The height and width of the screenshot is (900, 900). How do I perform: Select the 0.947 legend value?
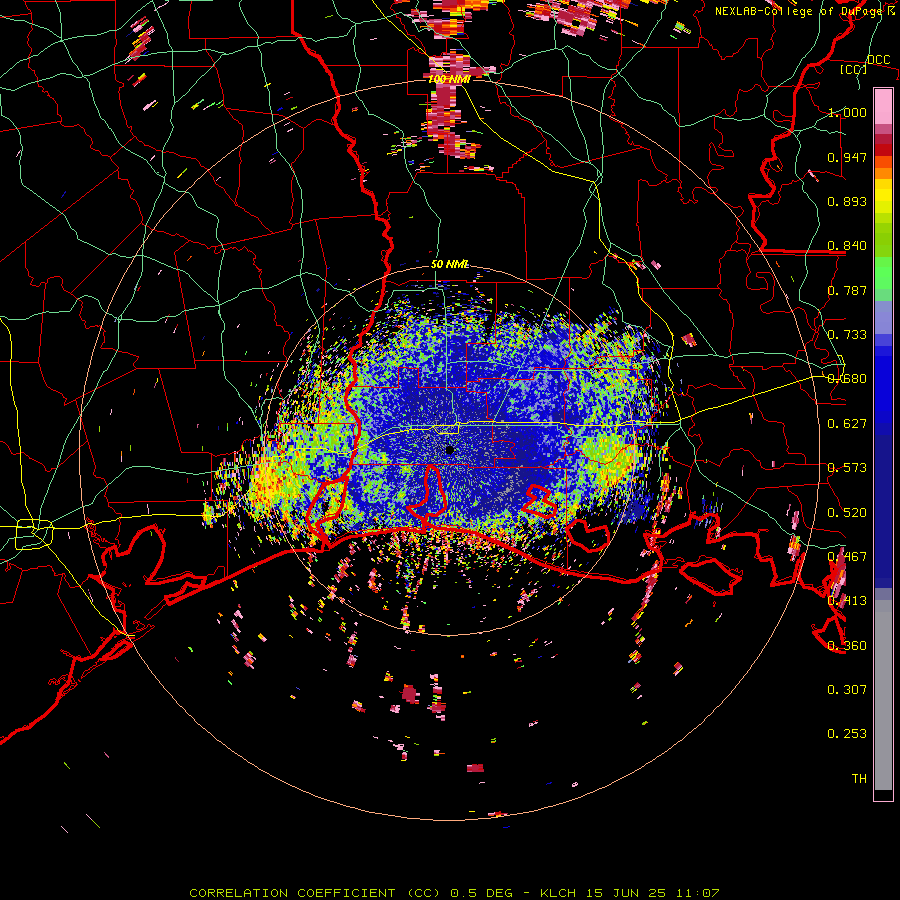[x=847, y=157]
